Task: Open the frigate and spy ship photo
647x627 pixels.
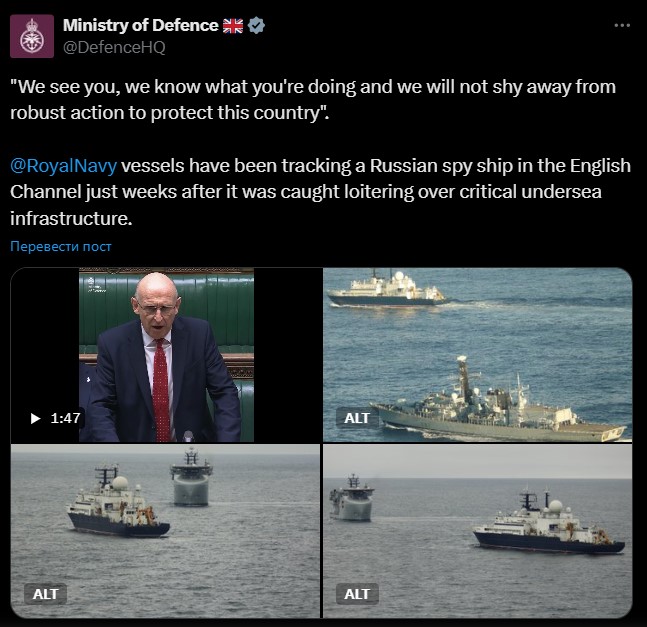Action: [477, 355]
